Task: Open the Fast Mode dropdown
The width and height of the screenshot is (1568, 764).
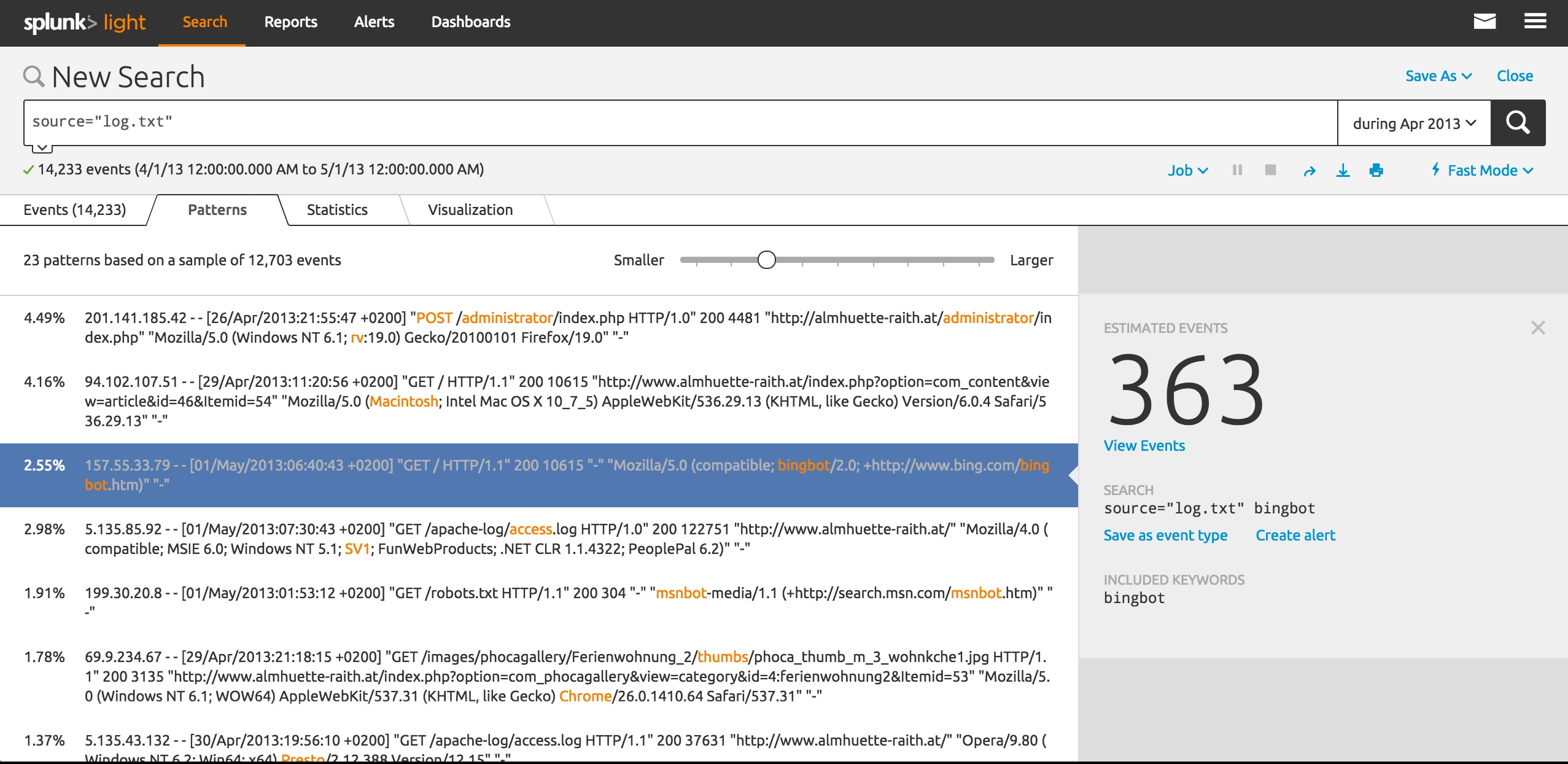Action: (1482, 171)
